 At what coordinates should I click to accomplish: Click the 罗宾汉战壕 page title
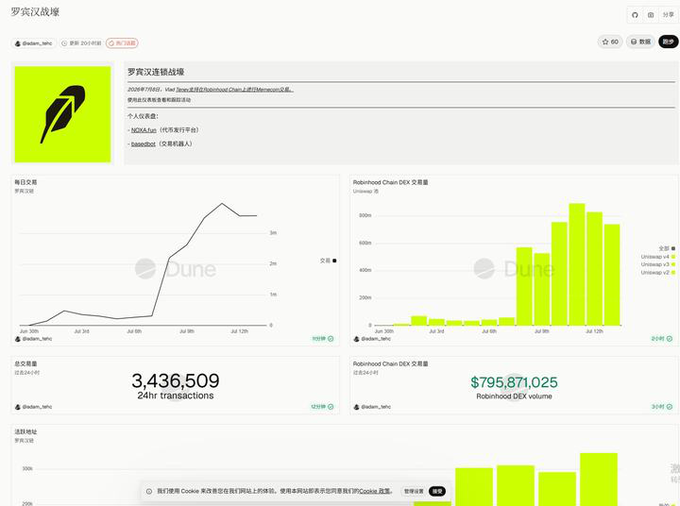(x=35, y=12)
